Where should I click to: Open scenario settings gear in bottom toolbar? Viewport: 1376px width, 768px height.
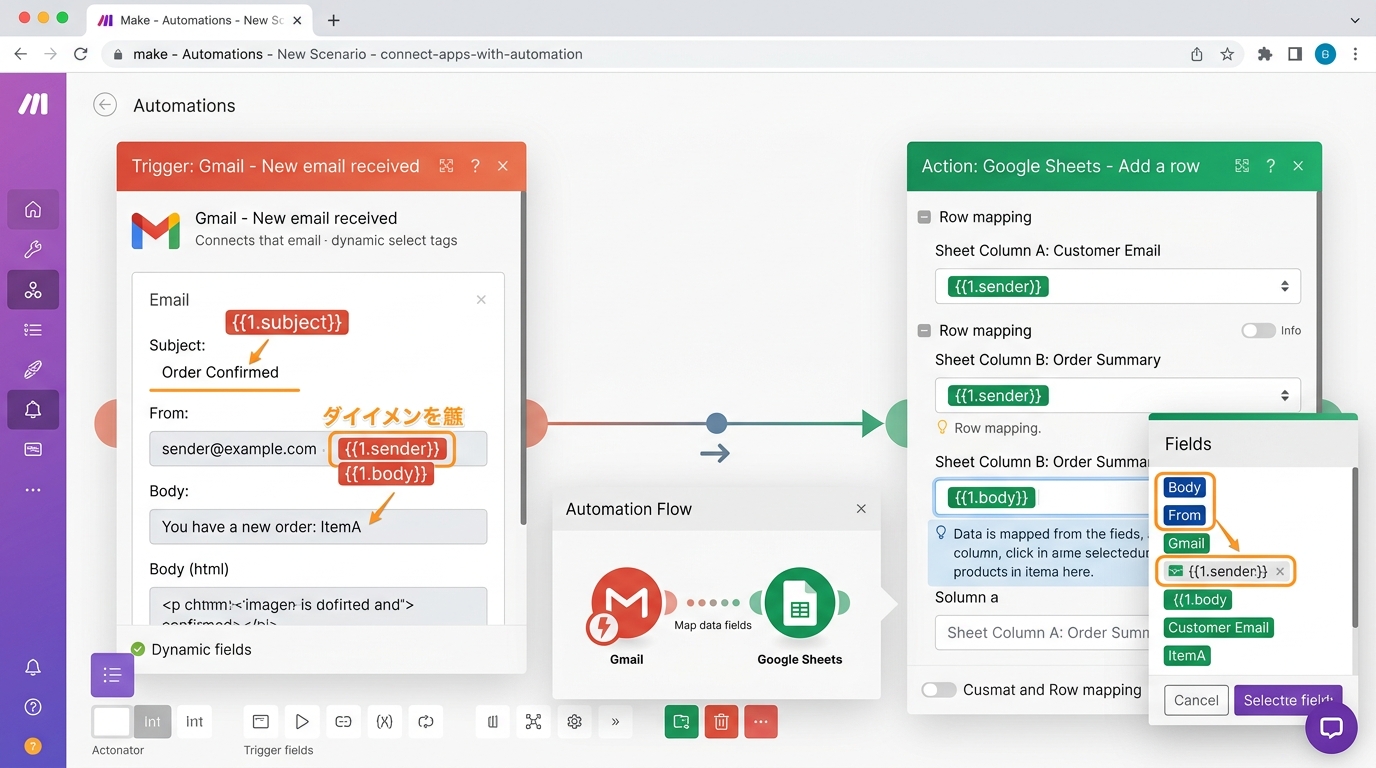(x=574, y=721)
